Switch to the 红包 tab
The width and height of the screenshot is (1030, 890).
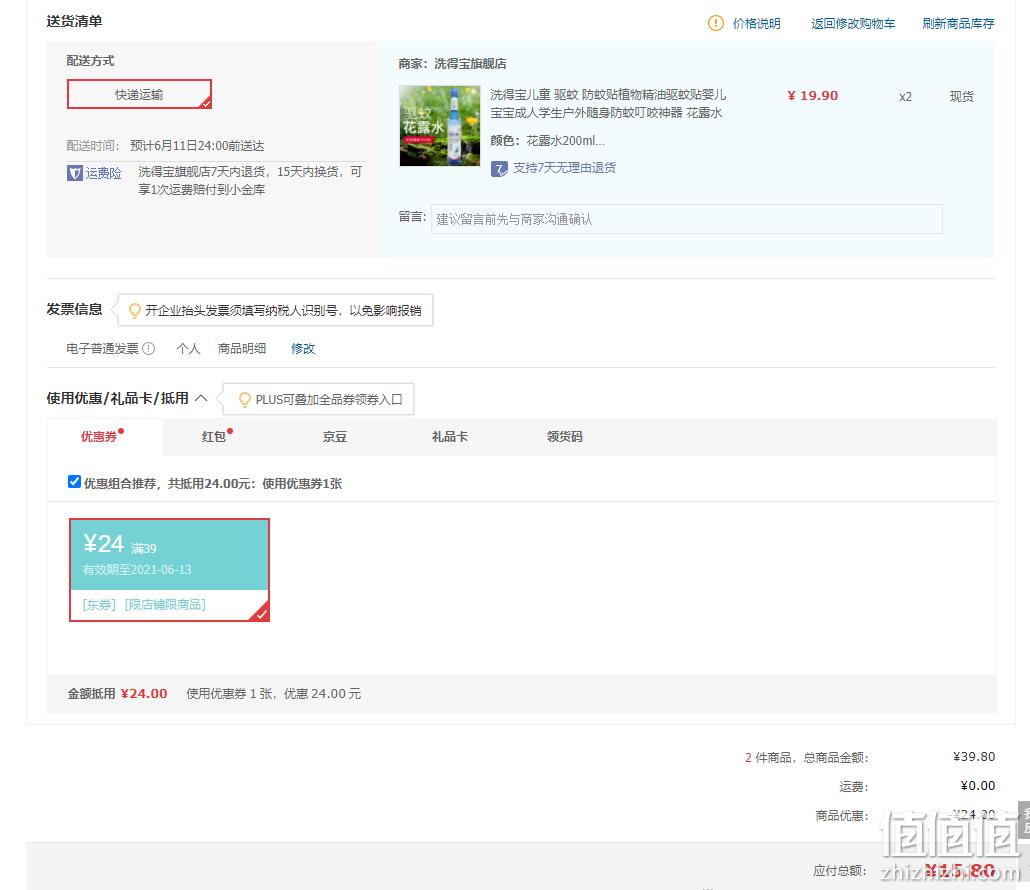[x=214, y=437]
